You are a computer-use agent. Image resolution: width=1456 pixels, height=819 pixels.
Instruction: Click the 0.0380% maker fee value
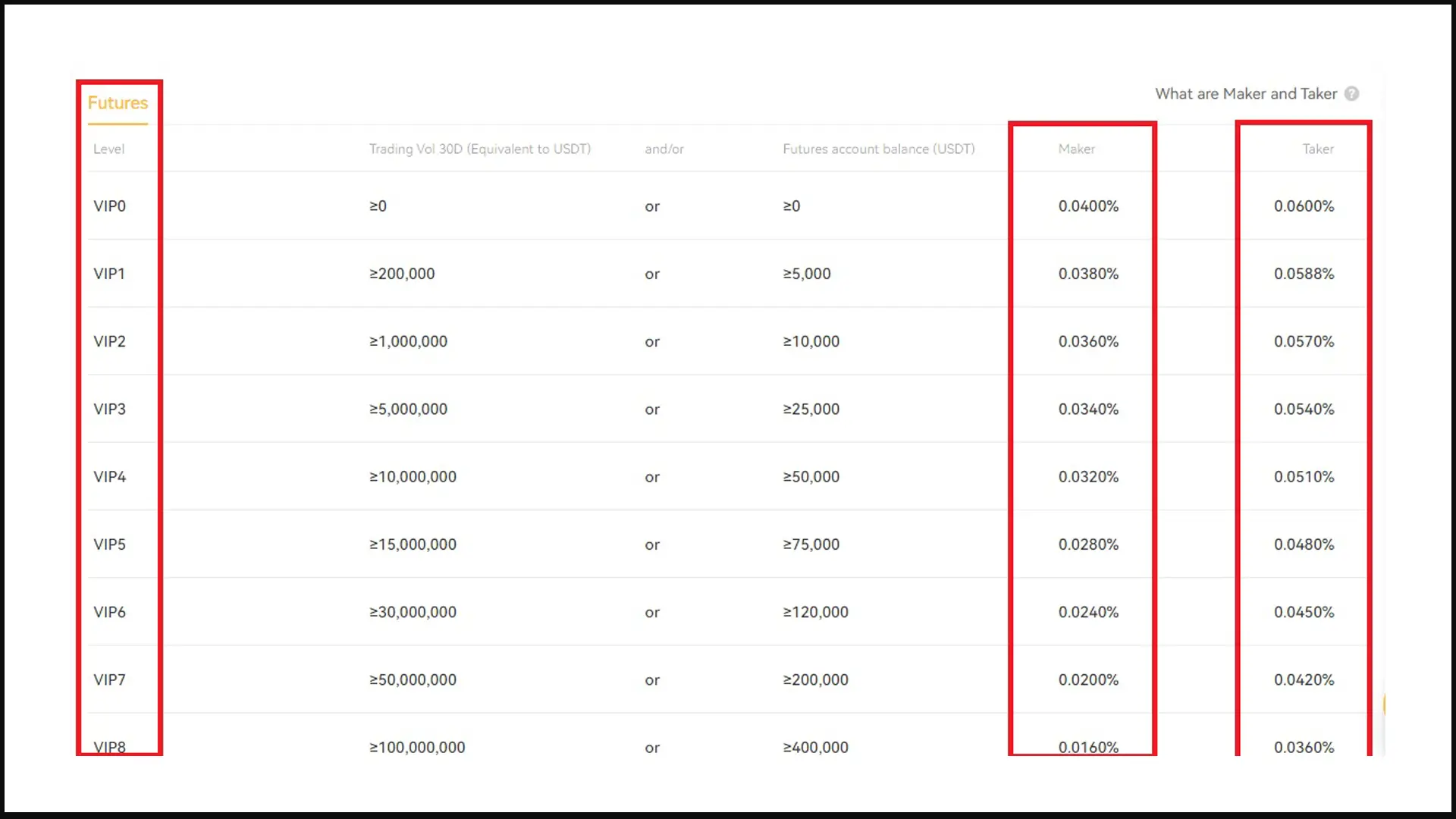pyautogui.click(x=1088, y=274)
